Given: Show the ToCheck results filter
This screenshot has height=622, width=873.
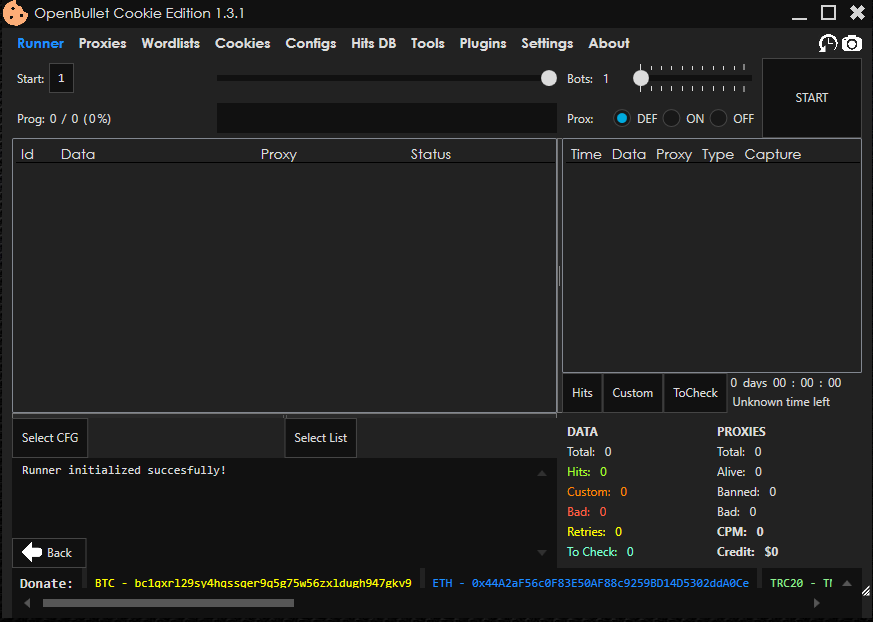Looking at the screenshot, I should click(x=695, y=393).
